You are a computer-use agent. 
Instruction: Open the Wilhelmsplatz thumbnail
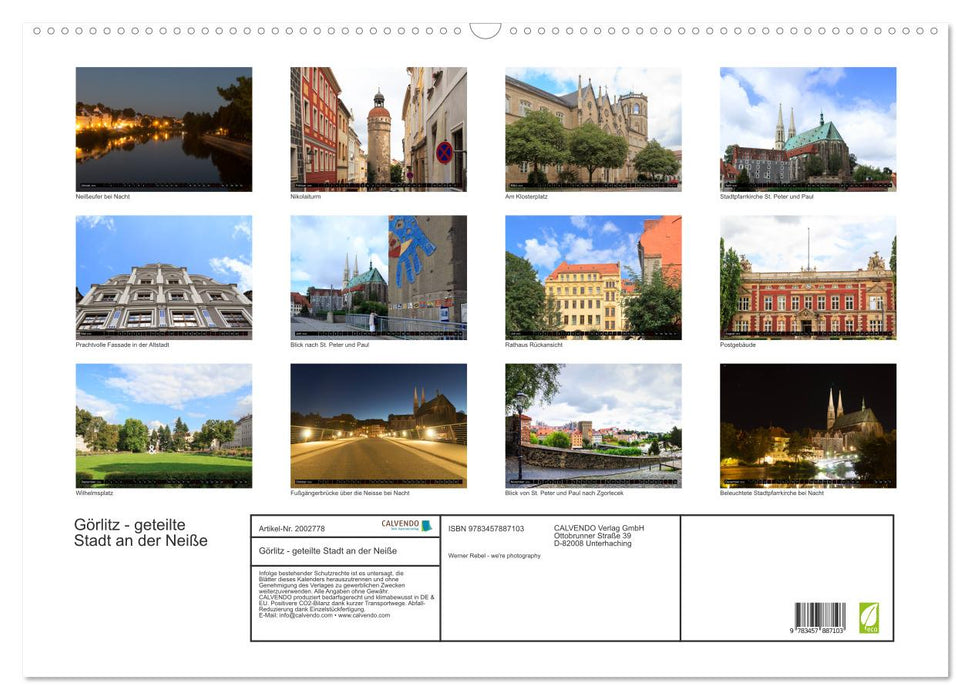pos(163,425)
